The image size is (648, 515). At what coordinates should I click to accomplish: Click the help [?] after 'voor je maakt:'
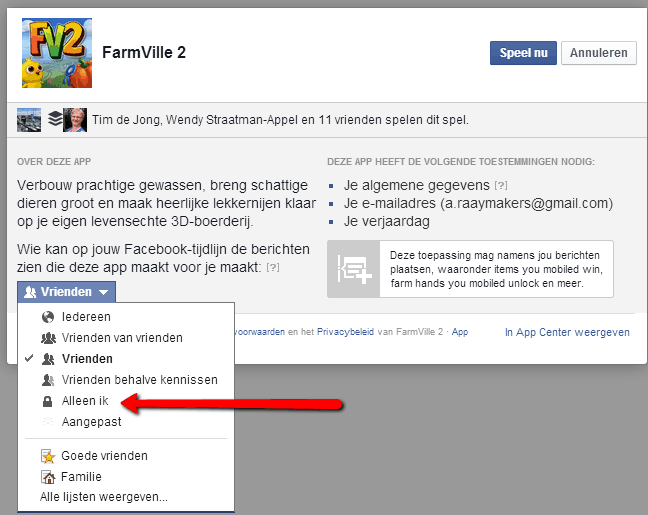(273, 268)
